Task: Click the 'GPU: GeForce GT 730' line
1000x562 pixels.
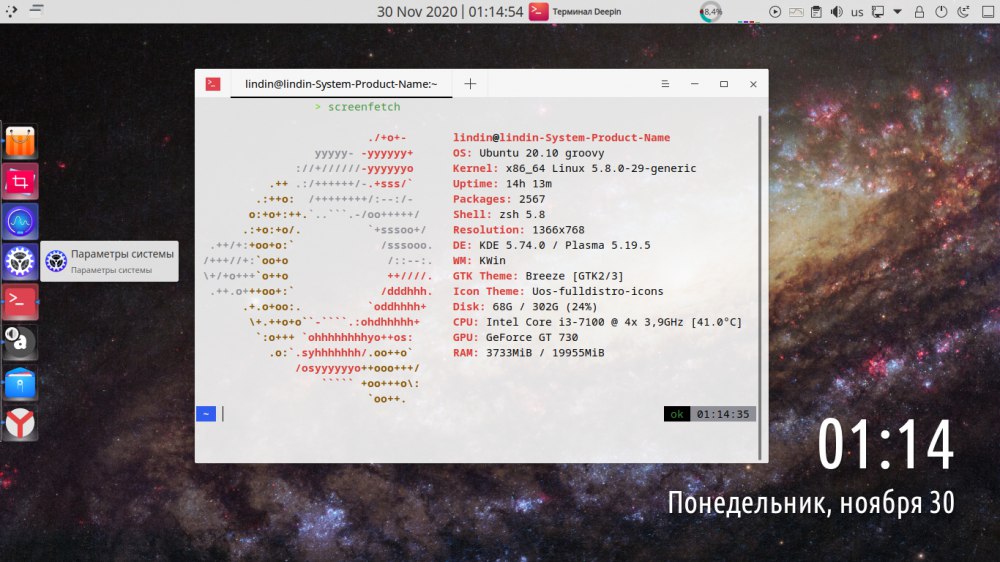Action: pos(515,337)
